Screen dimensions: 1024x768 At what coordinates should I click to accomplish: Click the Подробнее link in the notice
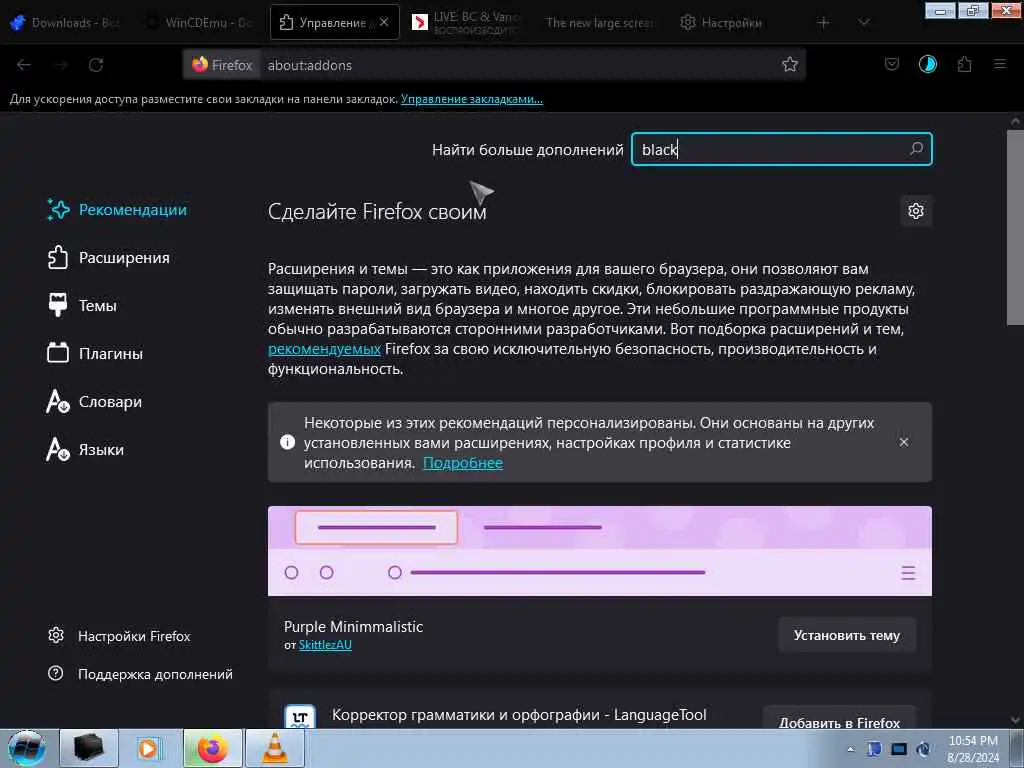(x=463, y=463)
